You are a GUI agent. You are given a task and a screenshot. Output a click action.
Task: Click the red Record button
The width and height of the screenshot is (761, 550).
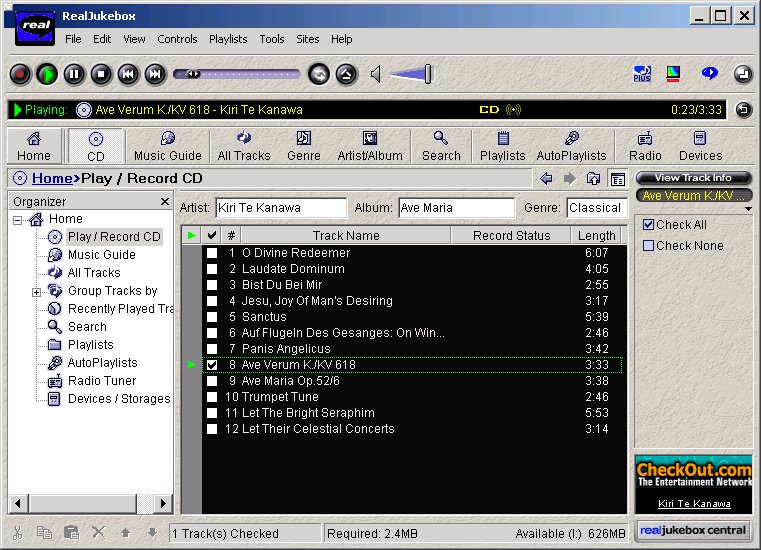(20, 74)
